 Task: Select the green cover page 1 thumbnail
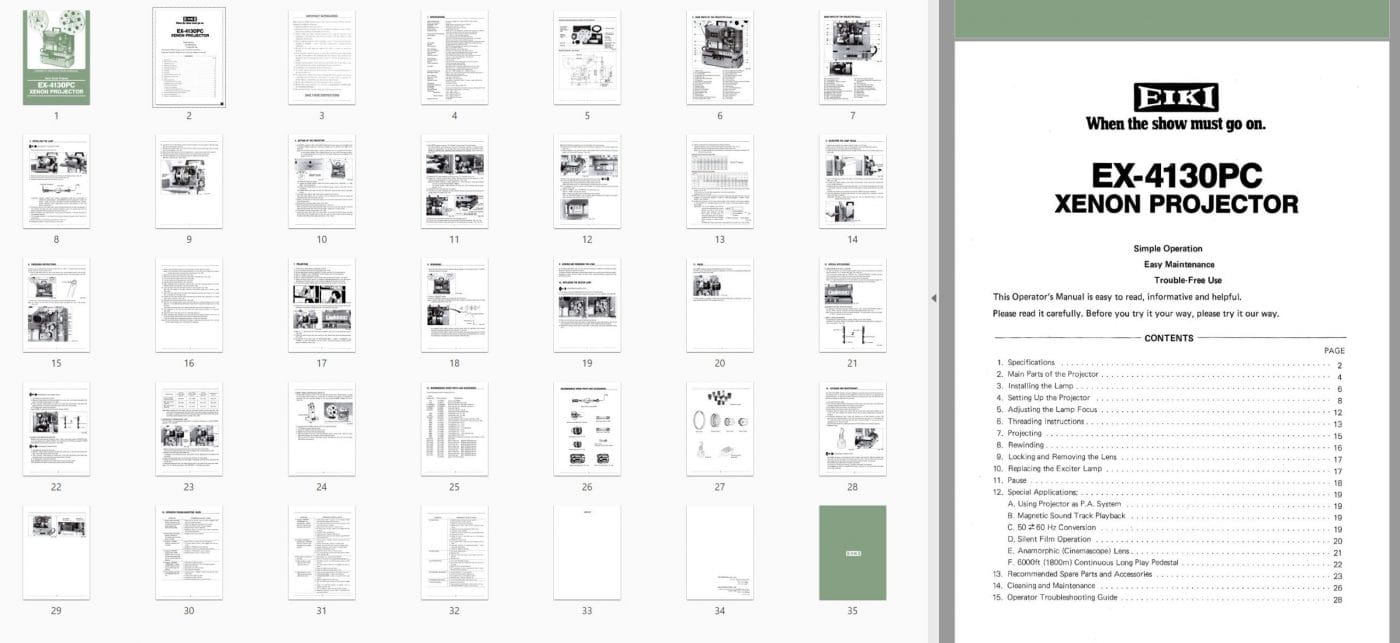[x=56, y=57]
